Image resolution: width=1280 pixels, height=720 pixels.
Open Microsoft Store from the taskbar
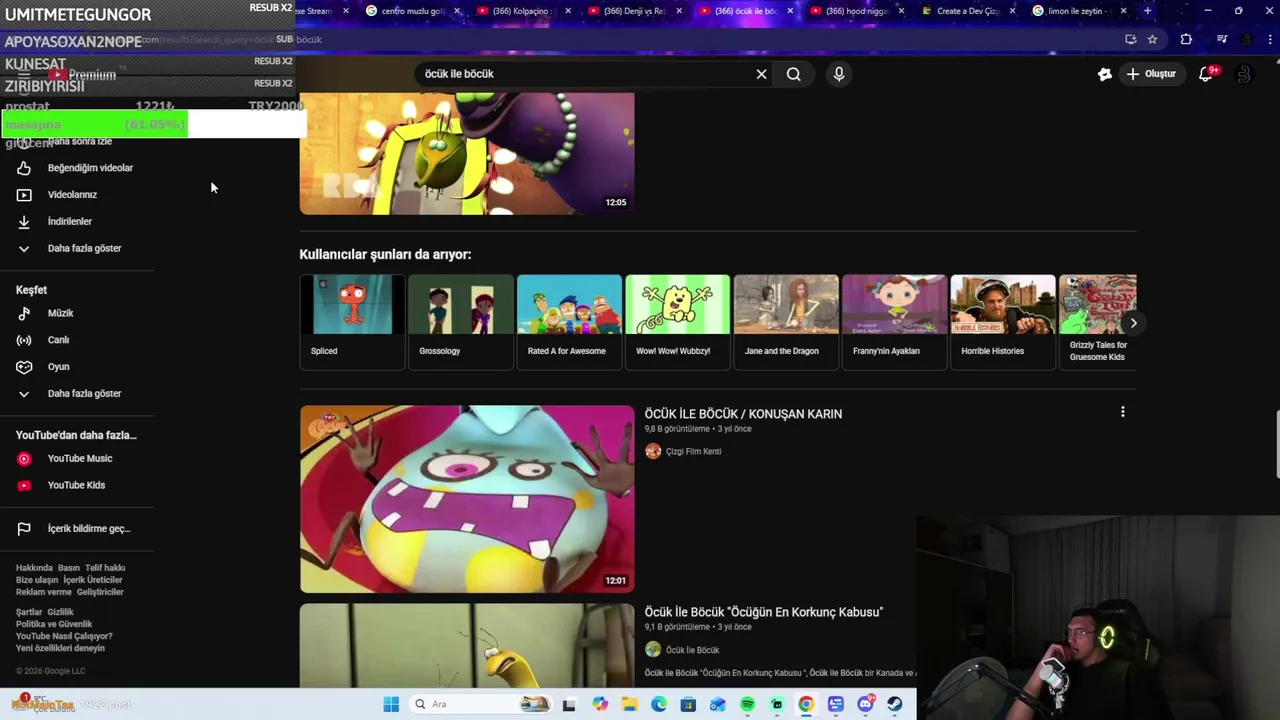click(688, 704)
